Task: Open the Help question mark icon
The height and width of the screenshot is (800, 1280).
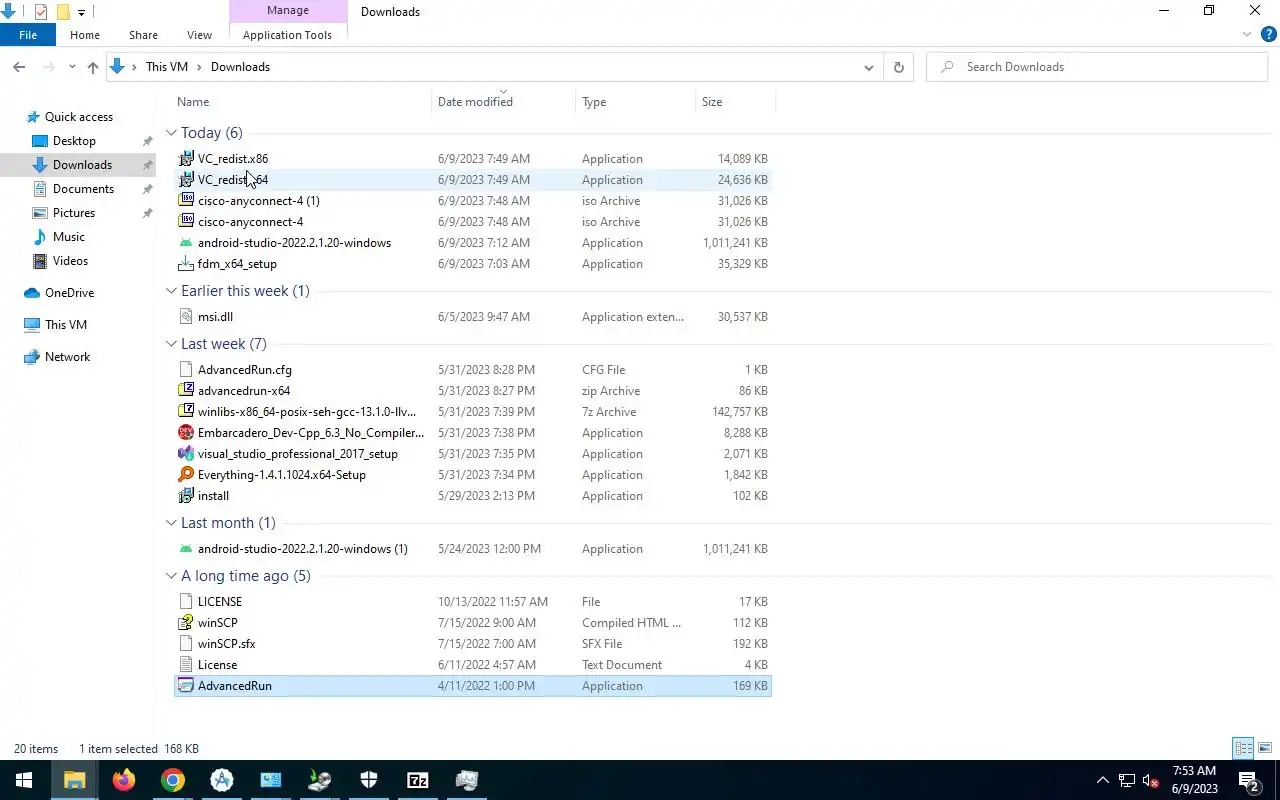Action: point(1268,34)
